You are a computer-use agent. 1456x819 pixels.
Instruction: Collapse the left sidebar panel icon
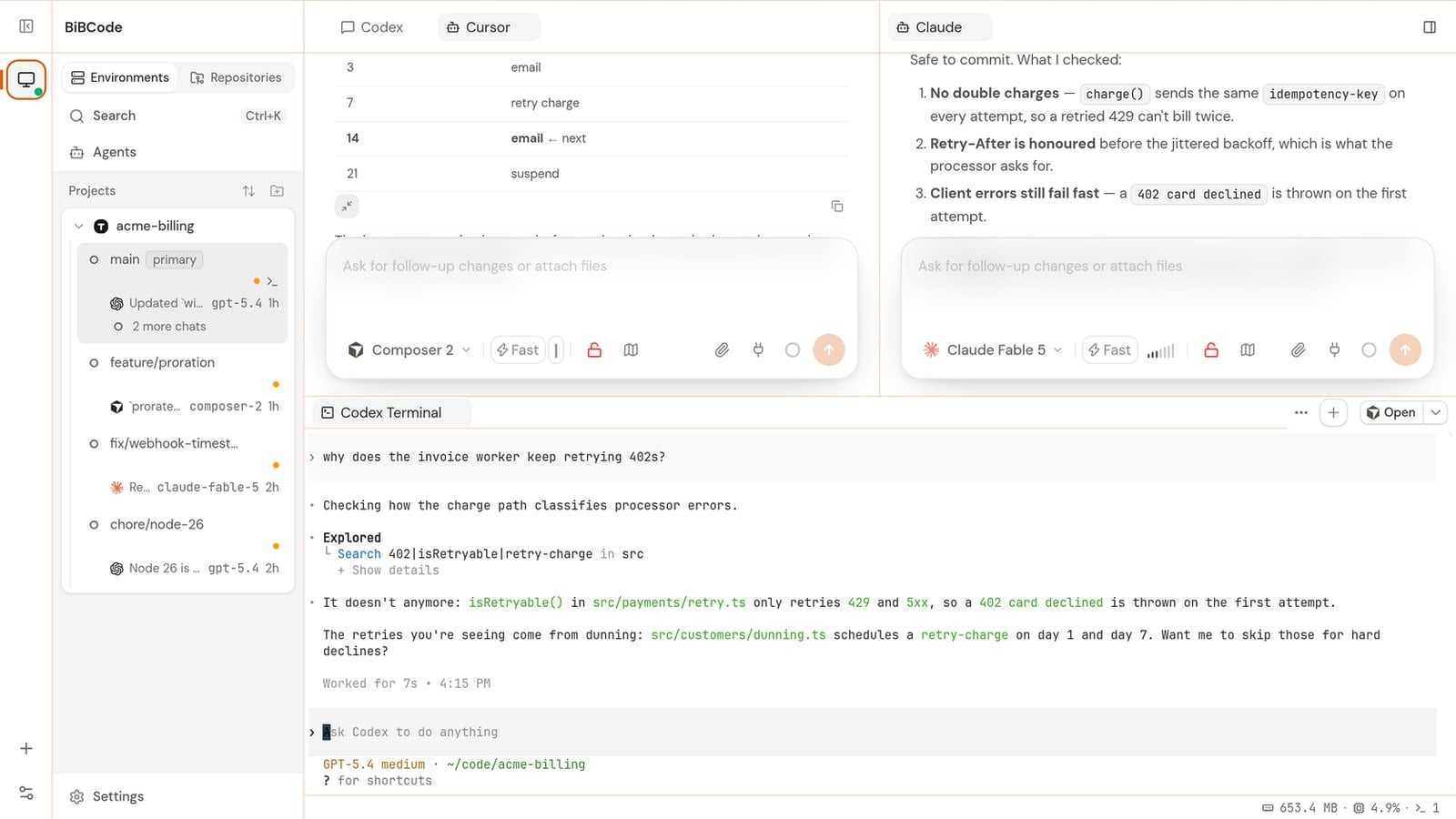[26, 26]
